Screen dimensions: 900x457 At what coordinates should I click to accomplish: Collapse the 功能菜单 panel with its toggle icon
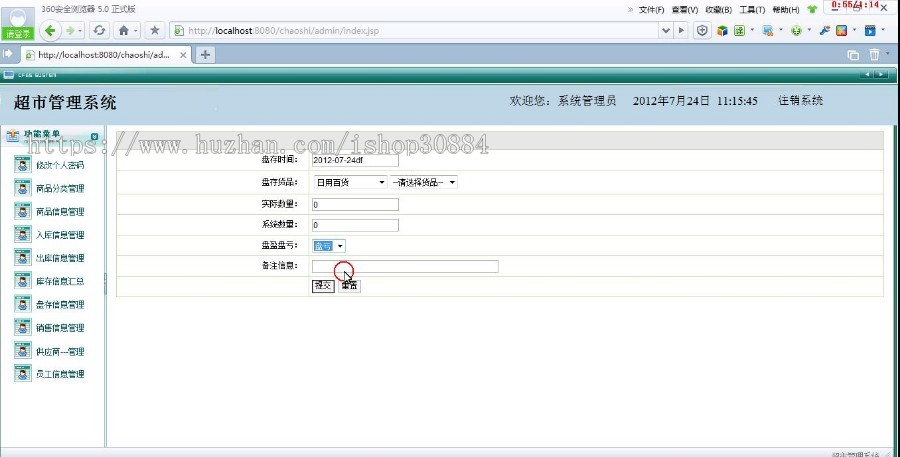pyautogui.click(x=95, y=137)
